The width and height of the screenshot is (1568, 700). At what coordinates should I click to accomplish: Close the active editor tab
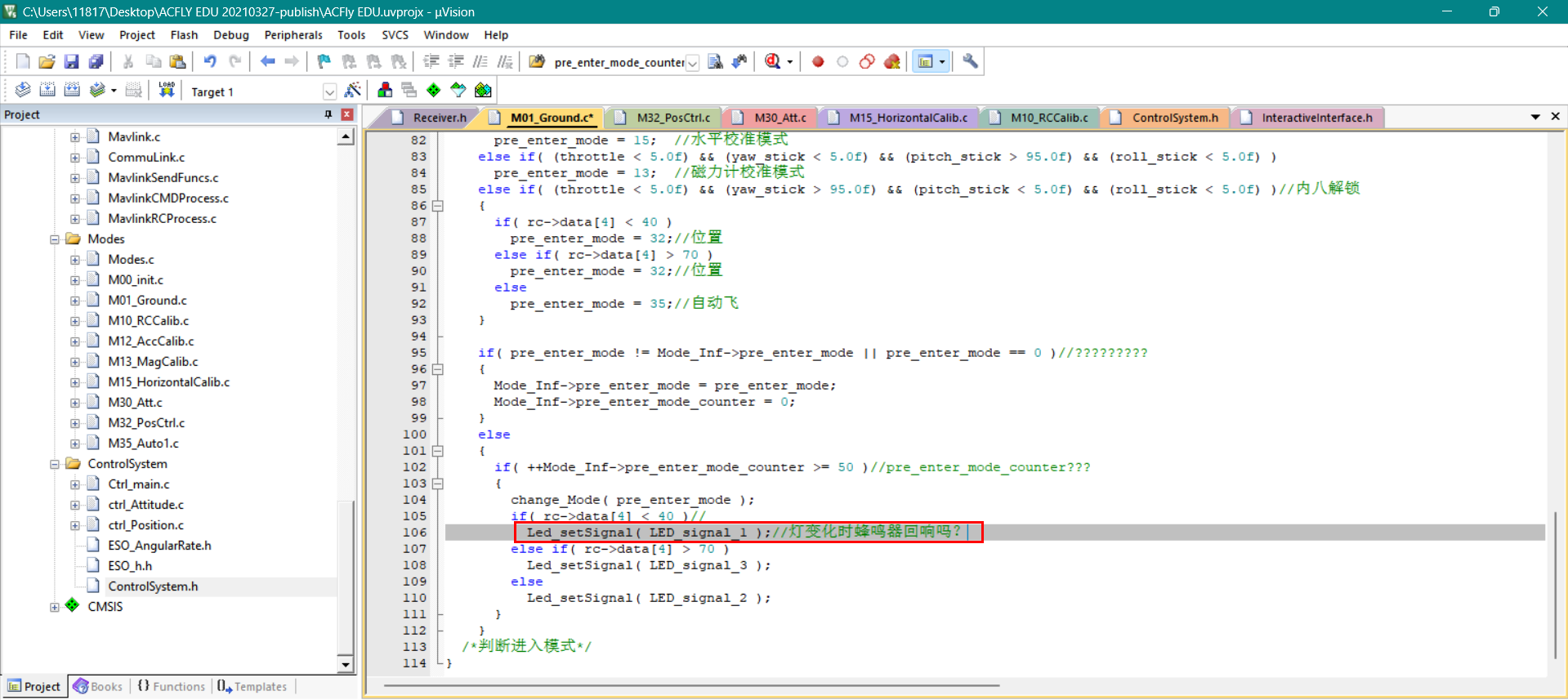1555,117
